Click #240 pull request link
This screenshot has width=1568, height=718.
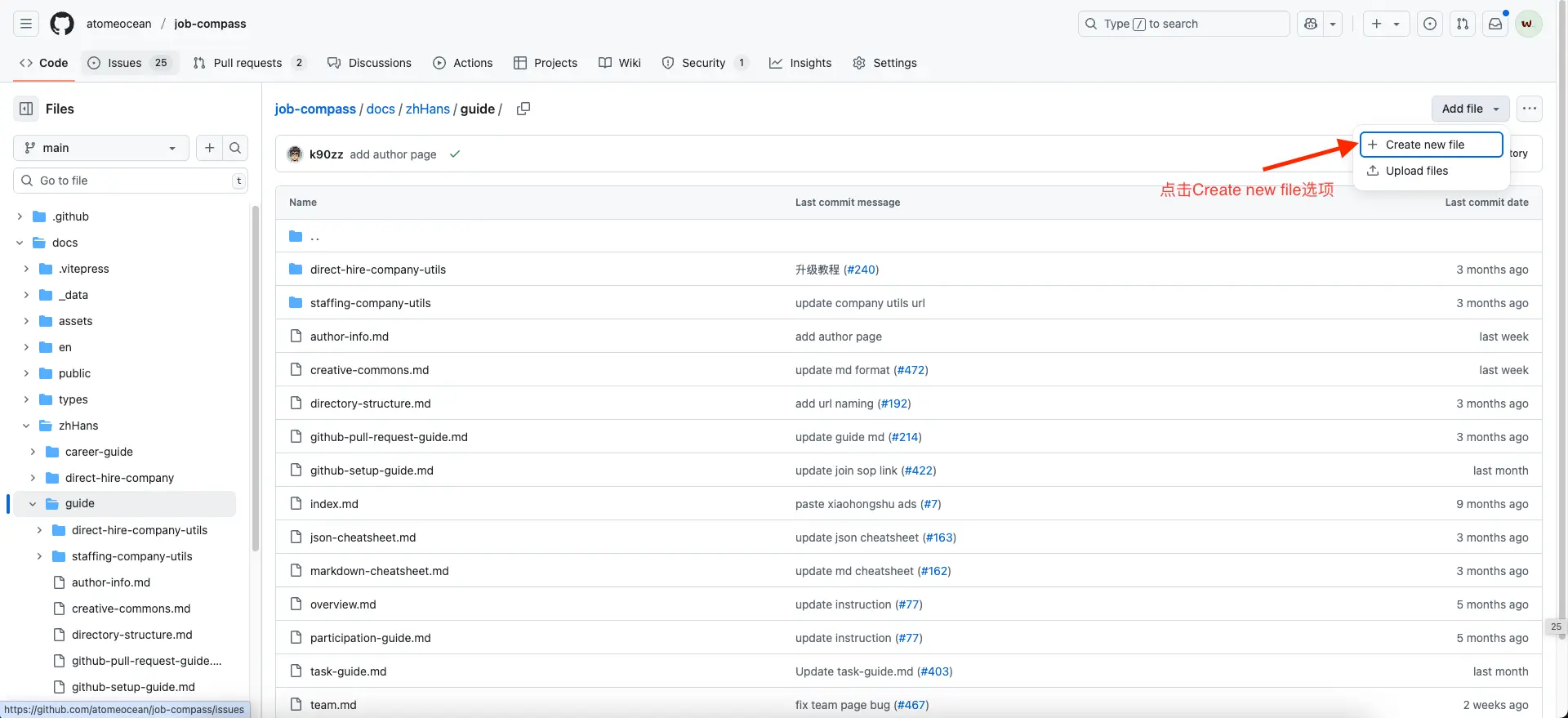(861, 270)
